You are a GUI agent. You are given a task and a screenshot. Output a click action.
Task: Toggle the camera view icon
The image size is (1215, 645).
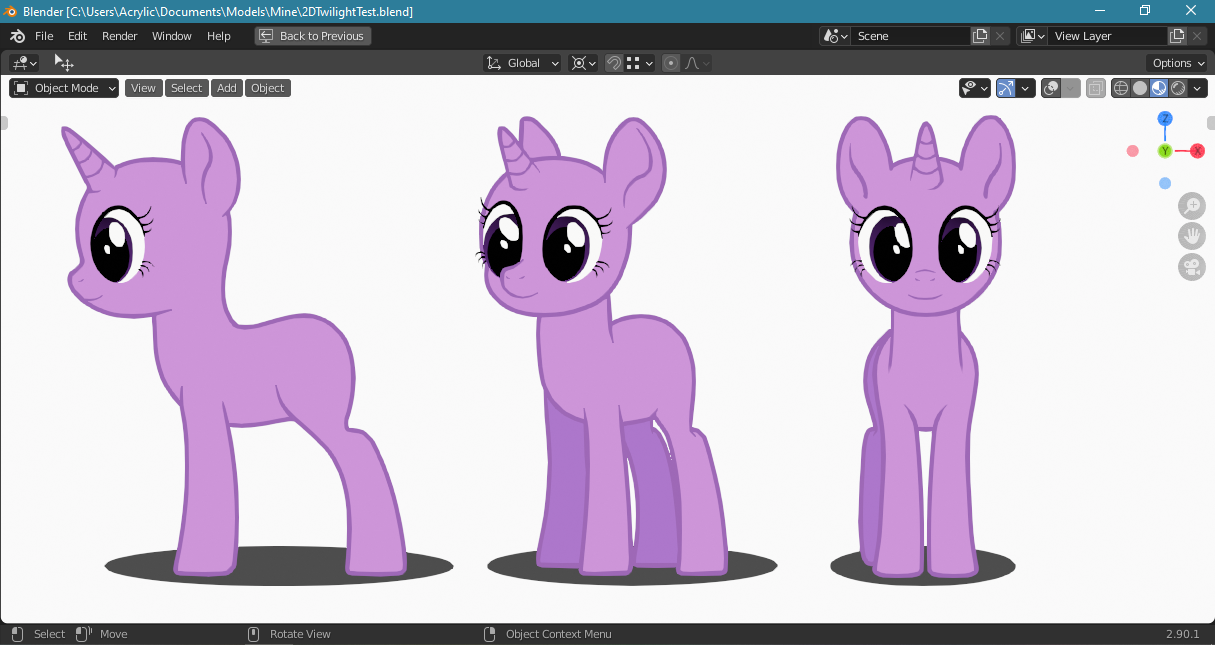pos(1192,267)
